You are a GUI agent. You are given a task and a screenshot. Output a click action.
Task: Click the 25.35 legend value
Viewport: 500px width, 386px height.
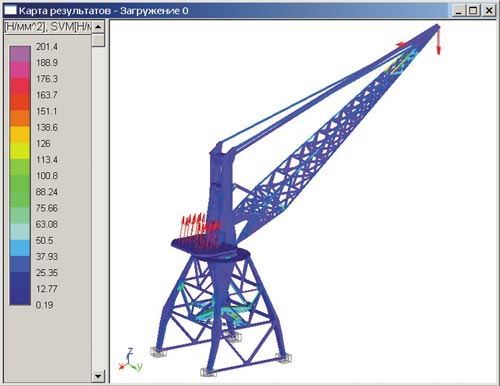point(47,273)
